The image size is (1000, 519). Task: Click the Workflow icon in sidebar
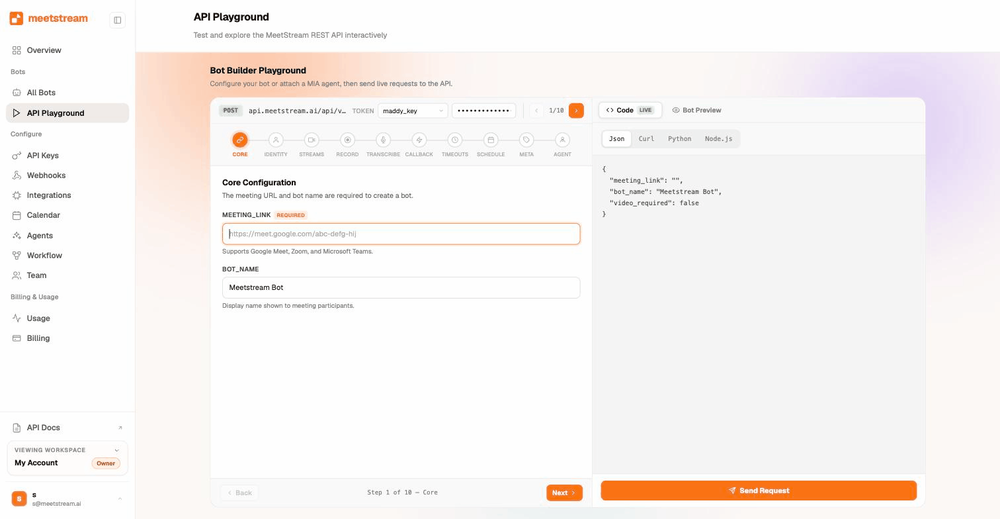(17, 256)
